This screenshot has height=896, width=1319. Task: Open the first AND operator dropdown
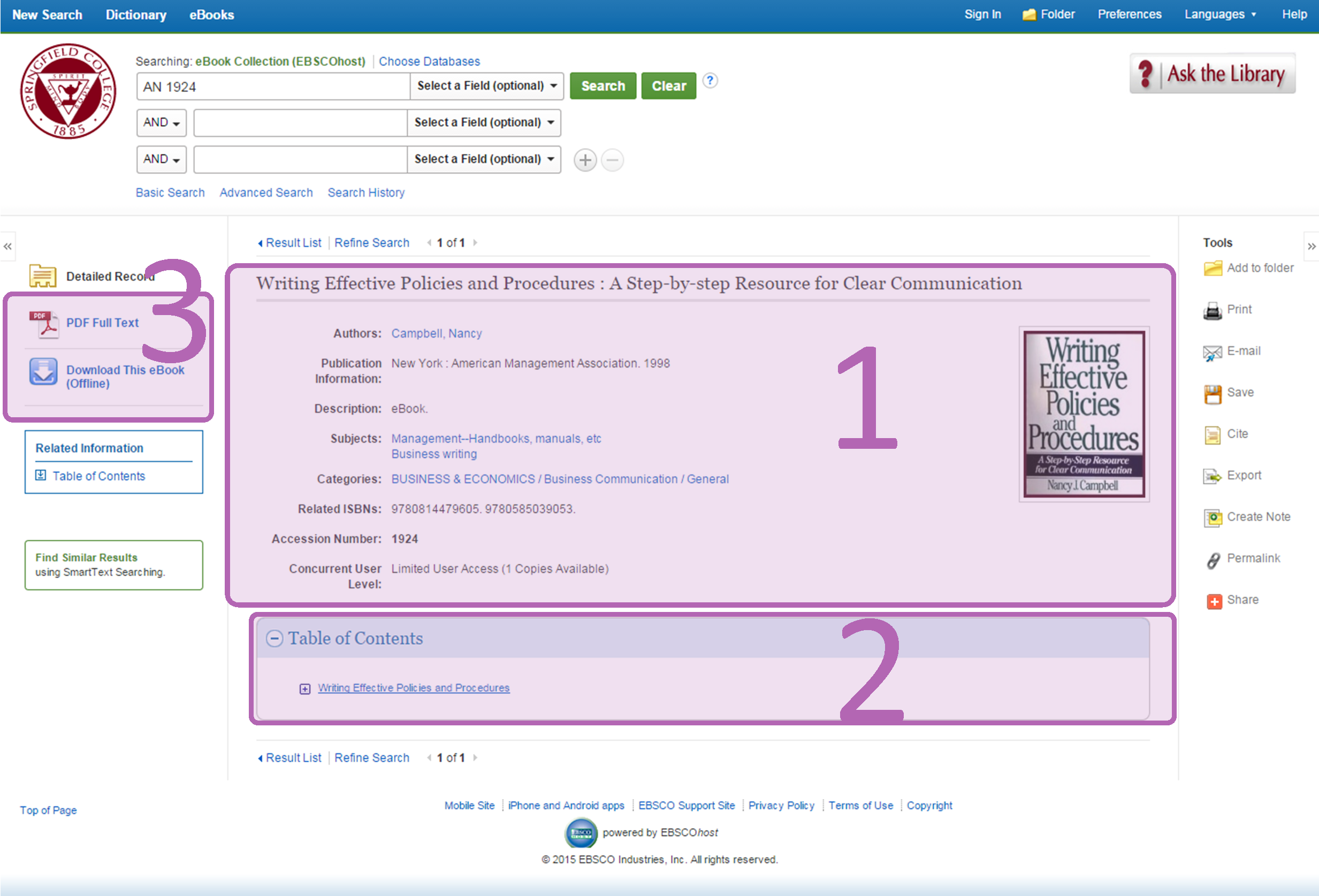161,122
